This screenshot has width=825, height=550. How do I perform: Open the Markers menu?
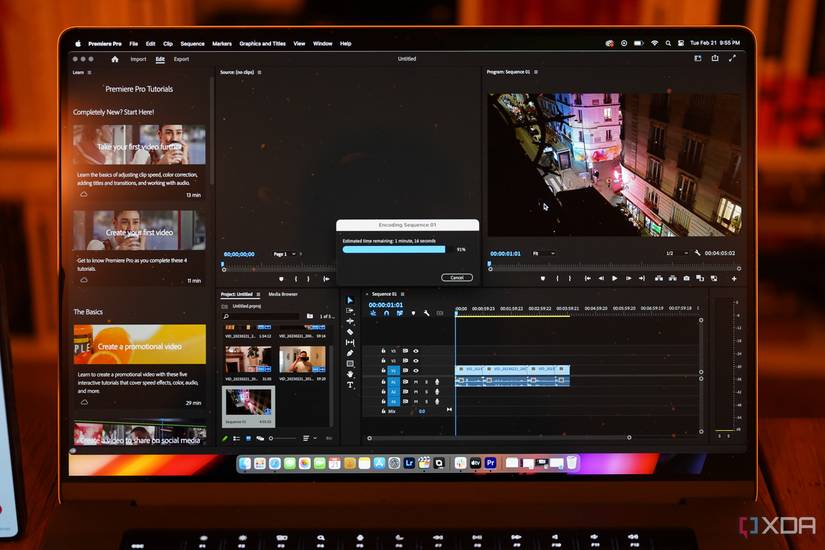222,44
